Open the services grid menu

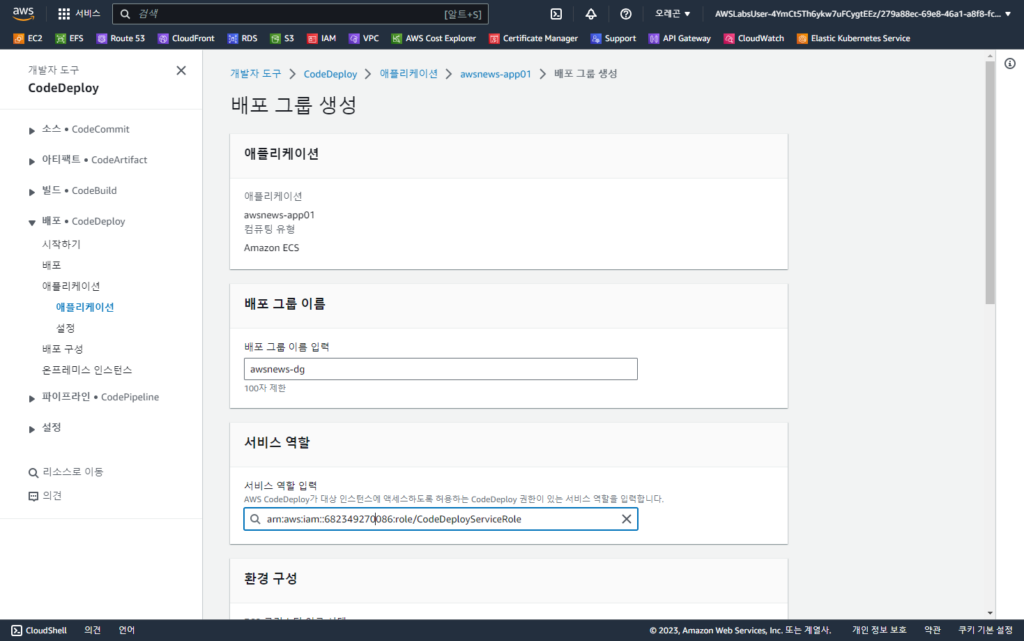click(x=79, y=13)
